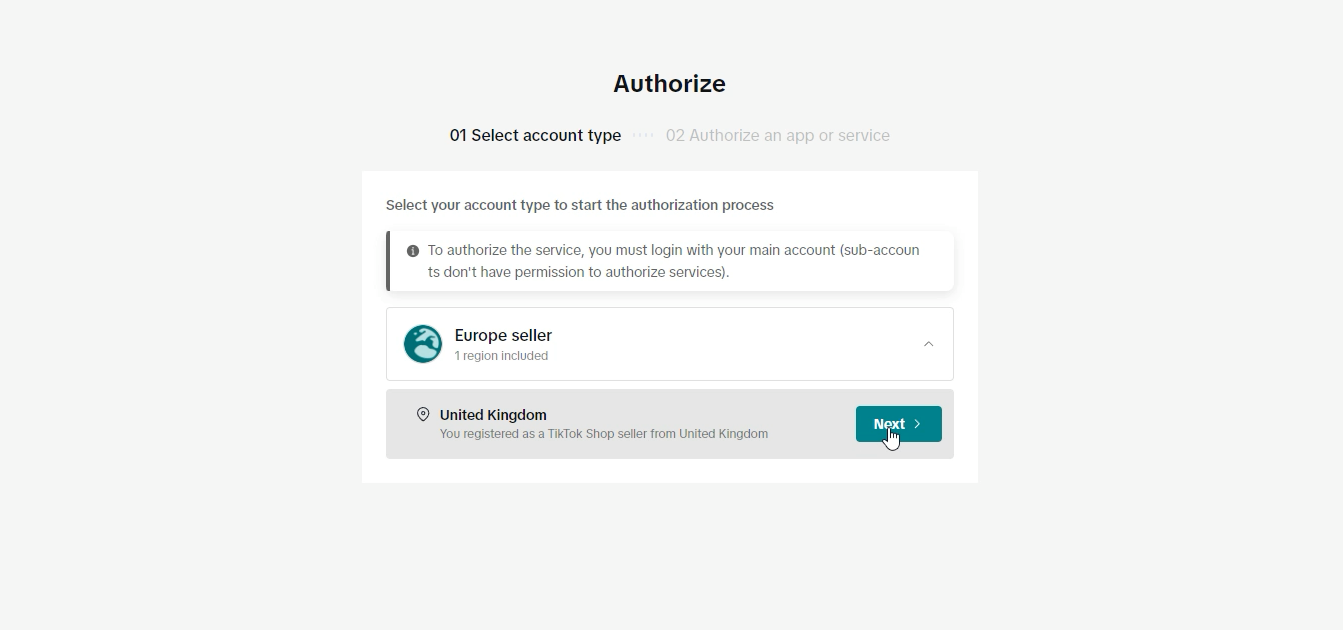
Task: Click the "Europe seller" title text
Action: 503,335
